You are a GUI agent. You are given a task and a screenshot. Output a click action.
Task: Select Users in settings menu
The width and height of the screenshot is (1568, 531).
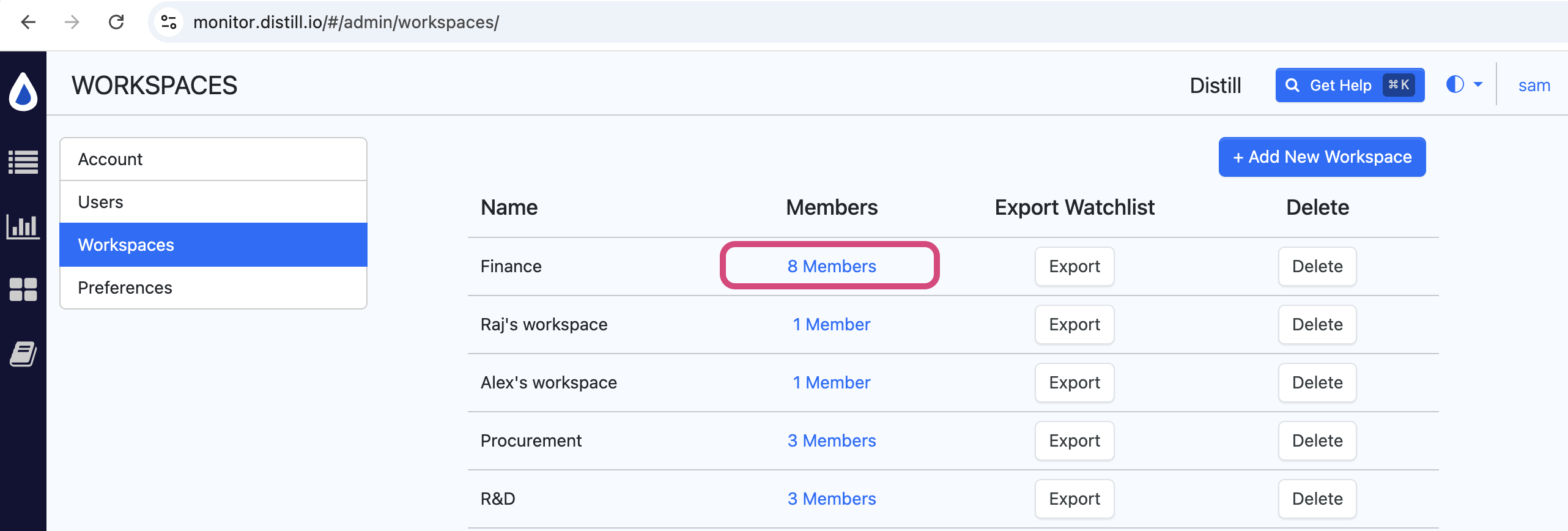coord(213,202)
